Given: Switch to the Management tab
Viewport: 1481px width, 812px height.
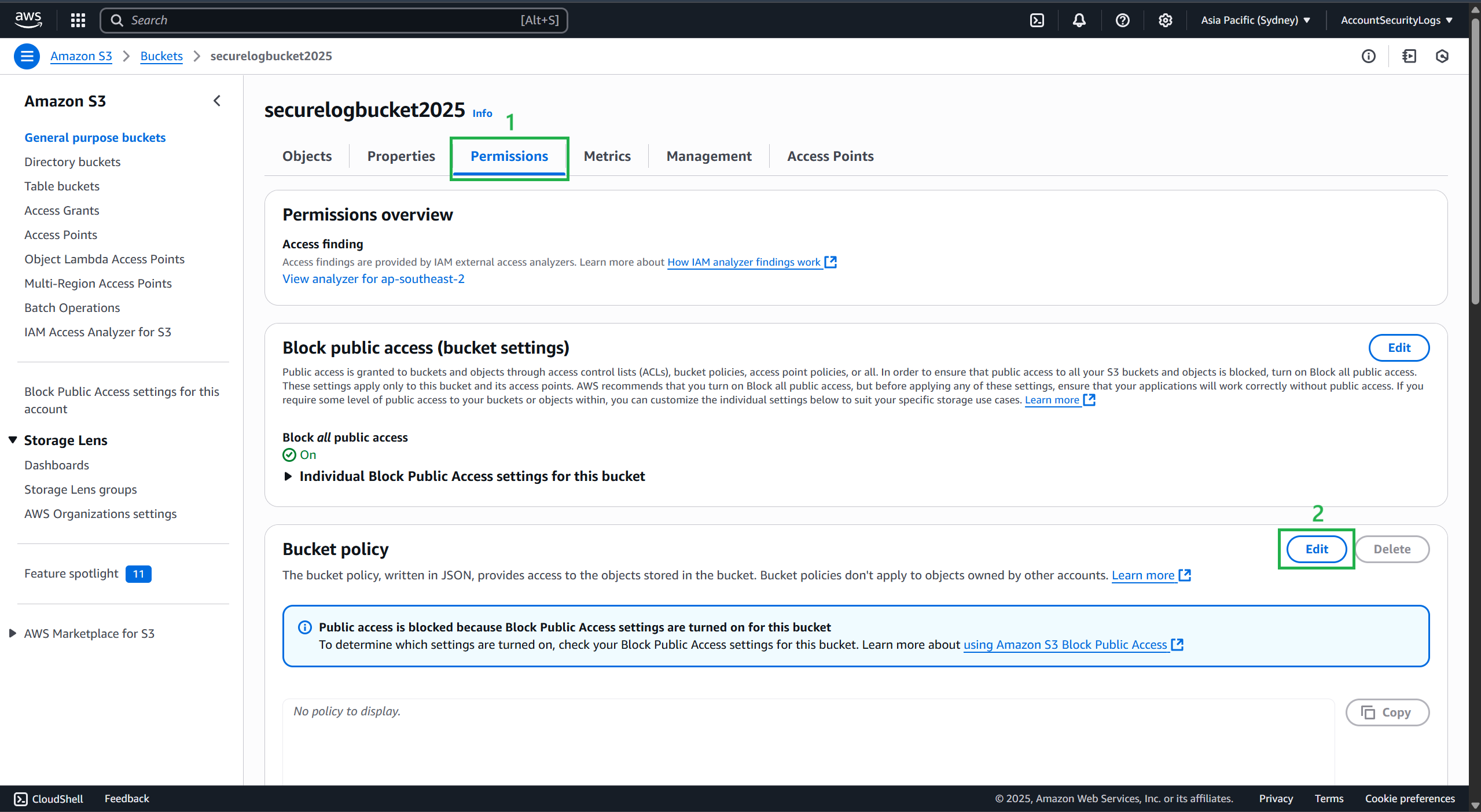Looking at the screenshot, I should click(708, 156).
